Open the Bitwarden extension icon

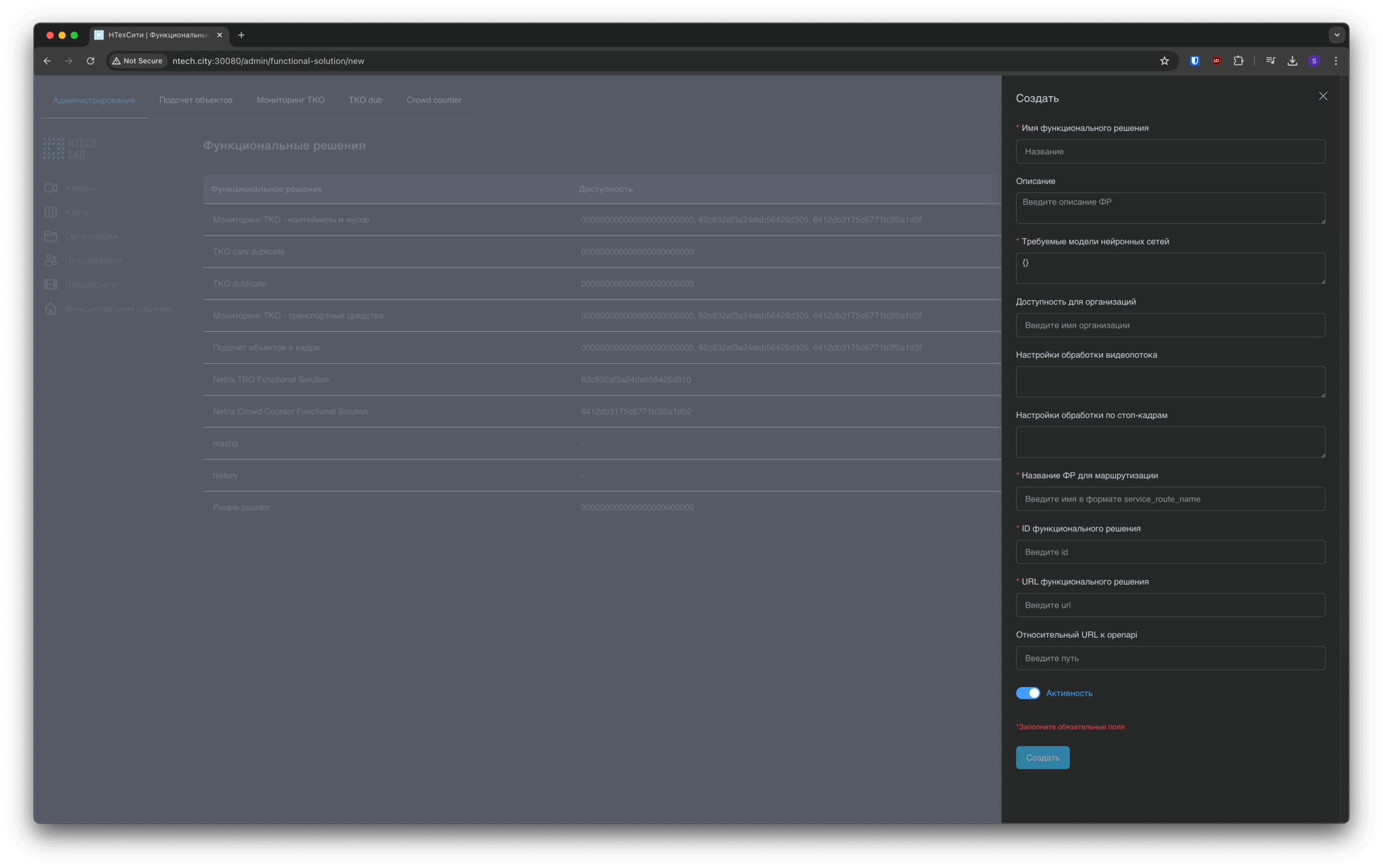(1194, 61)
